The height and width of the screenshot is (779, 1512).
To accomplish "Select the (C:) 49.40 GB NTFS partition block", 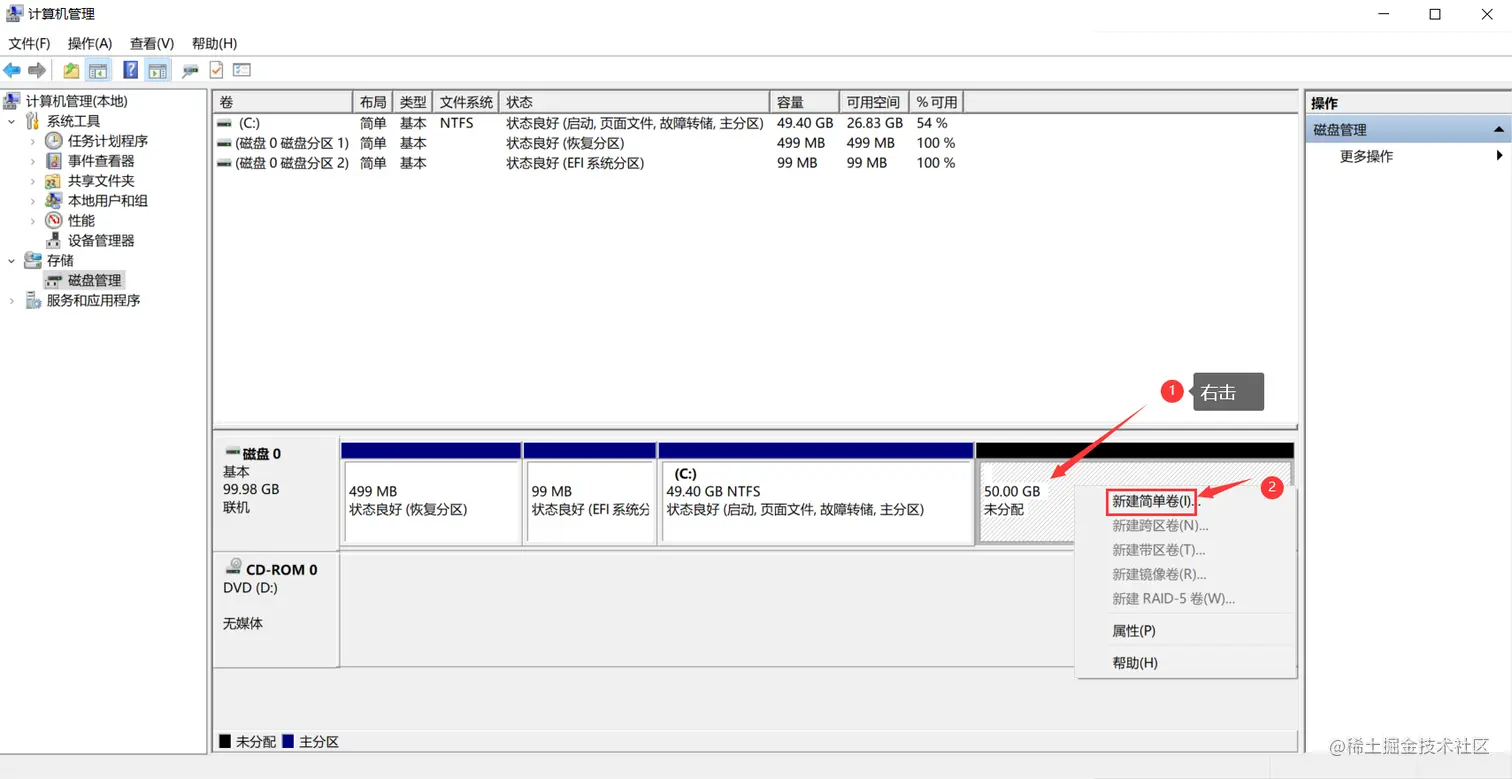I will pos(816,494).
